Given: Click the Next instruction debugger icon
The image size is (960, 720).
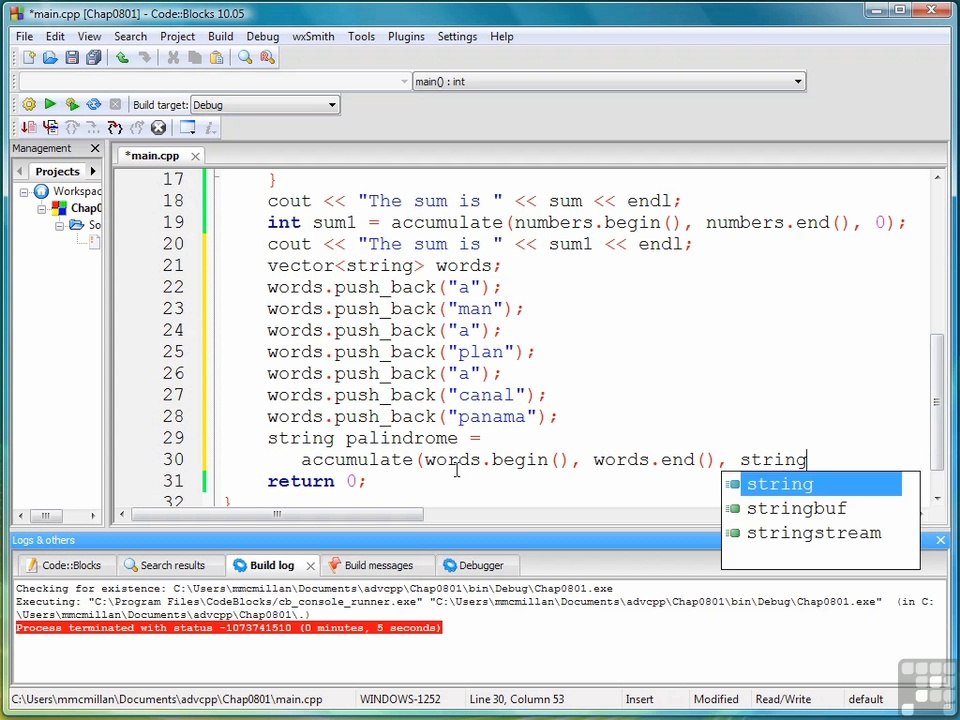Looking at the screenshot, I should point(93,127).
